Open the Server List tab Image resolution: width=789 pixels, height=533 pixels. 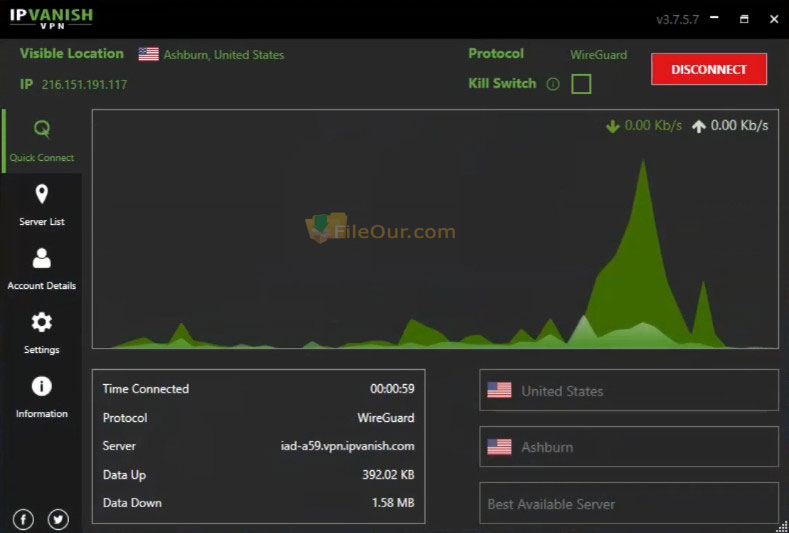point(42,205)
